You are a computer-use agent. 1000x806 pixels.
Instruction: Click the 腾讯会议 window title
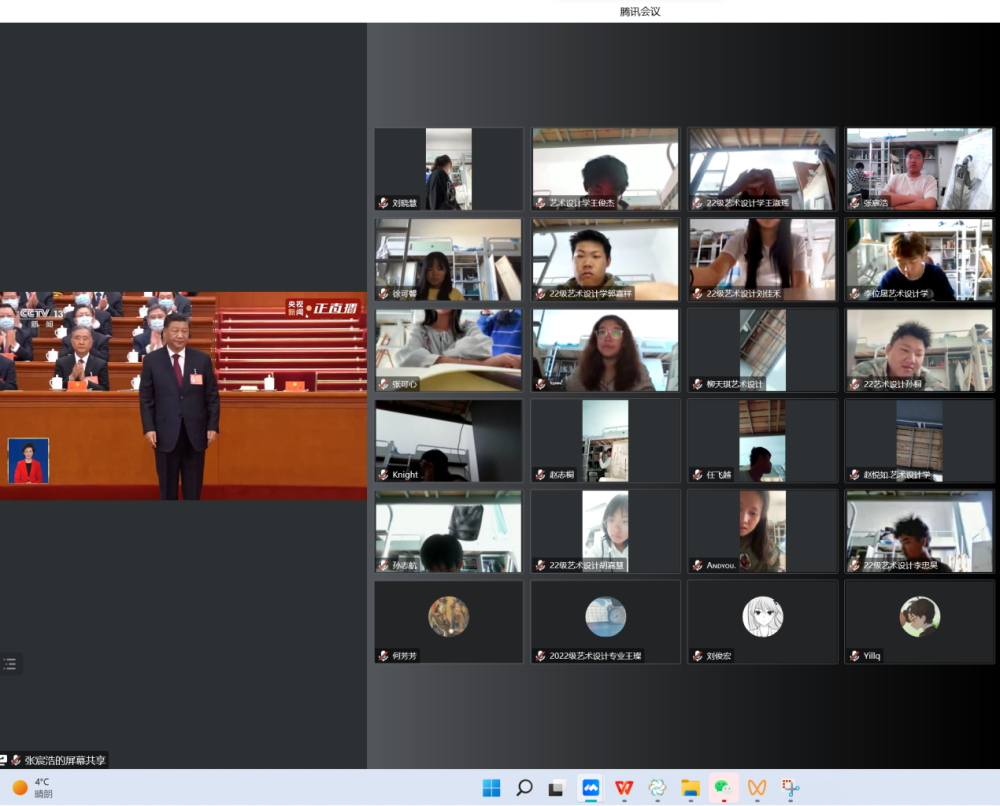point(640,11)
